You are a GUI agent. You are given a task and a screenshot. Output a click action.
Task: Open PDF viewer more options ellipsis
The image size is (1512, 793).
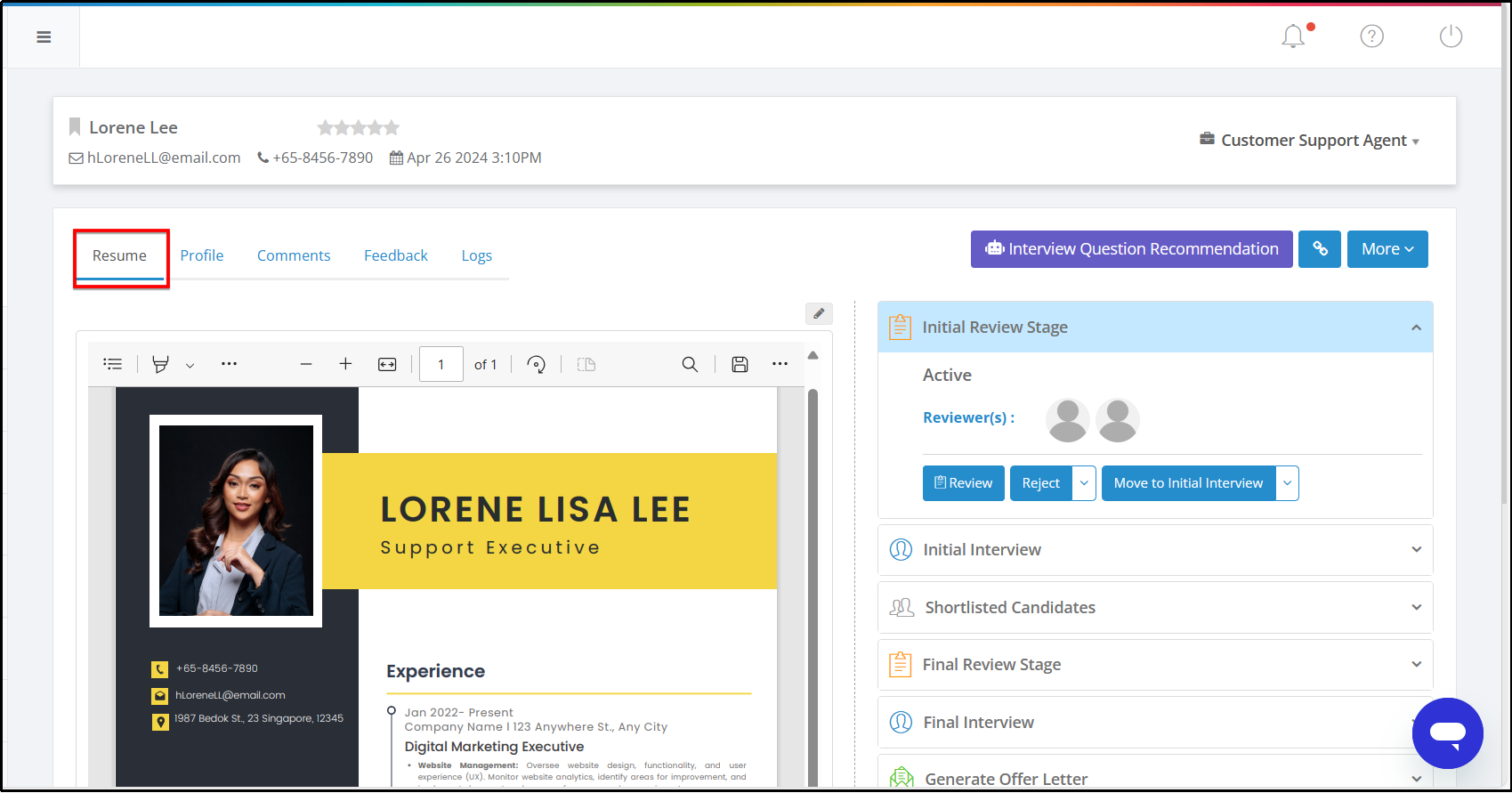tap(780, 364)
